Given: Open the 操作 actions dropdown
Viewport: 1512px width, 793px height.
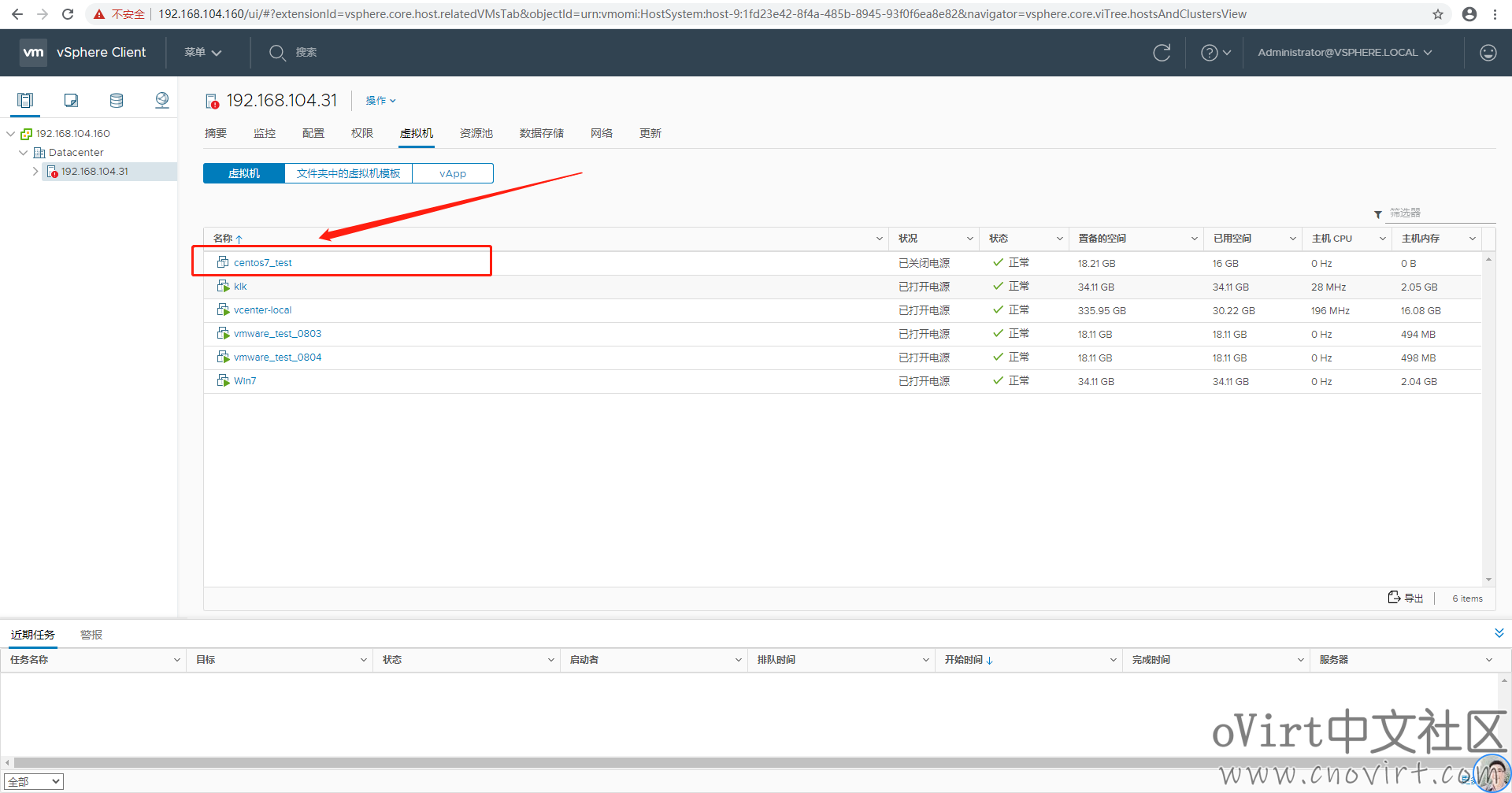Looking at the screenshot, I should click(380, 101).
